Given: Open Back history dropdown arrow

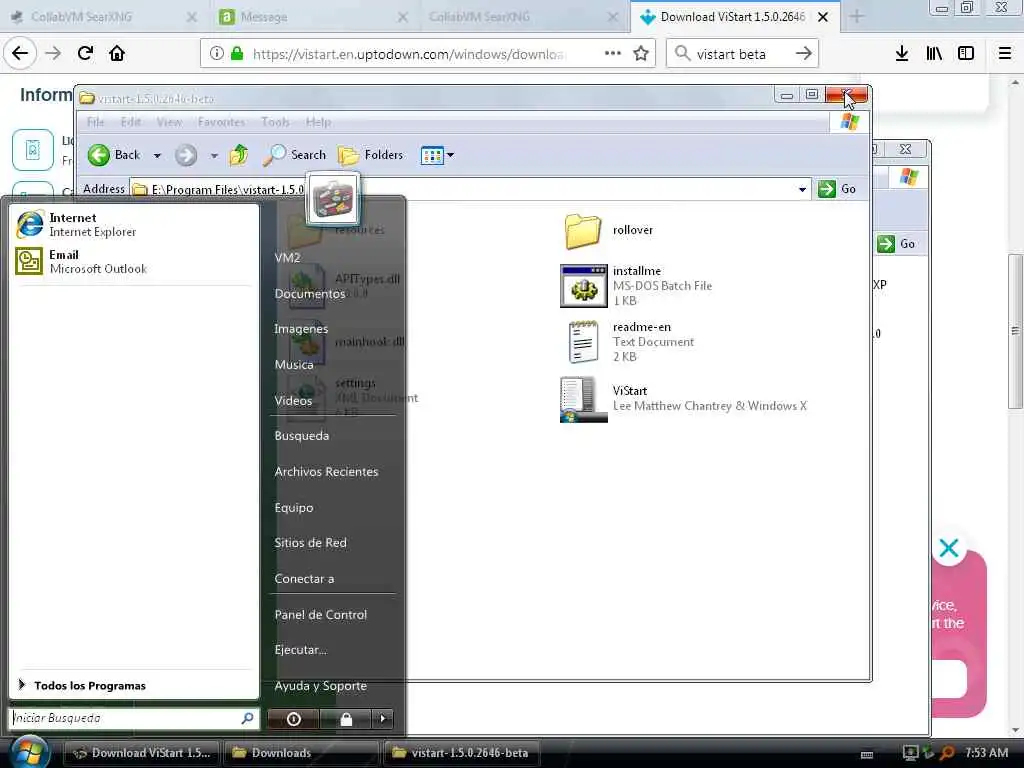Looking at the screenshot, I should coord(157,155).
